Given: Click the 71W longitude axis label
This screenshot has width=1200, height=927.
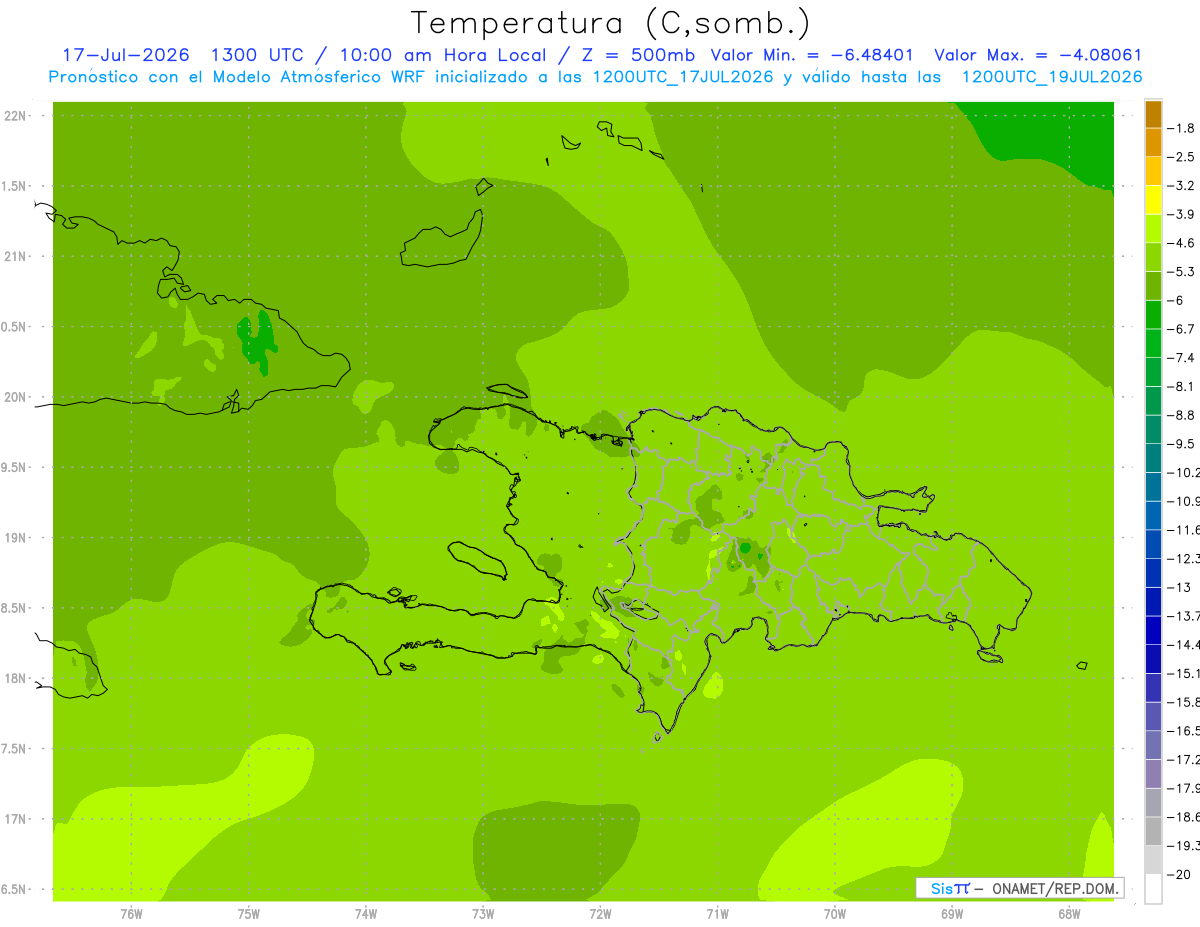Looking at the screenshot, I should 717,914.
